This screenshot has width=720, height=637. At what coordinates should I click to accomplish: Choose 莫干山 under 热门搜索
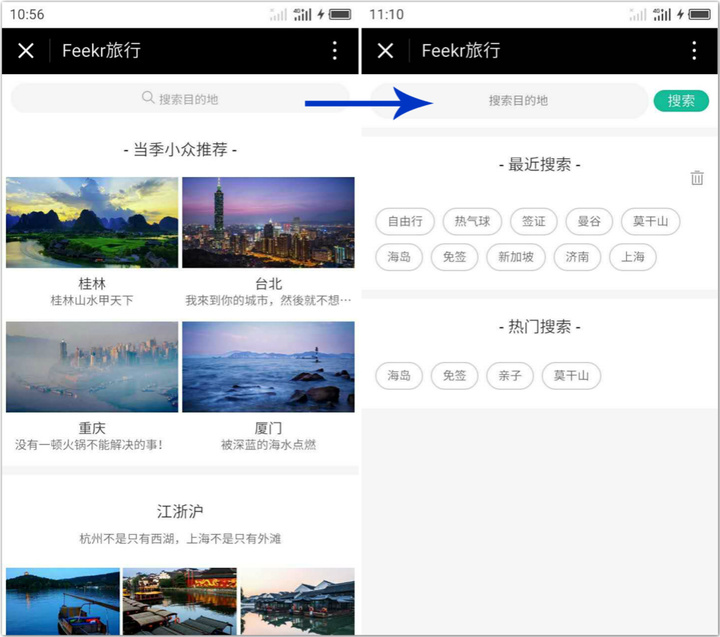[x=571, y=376]
